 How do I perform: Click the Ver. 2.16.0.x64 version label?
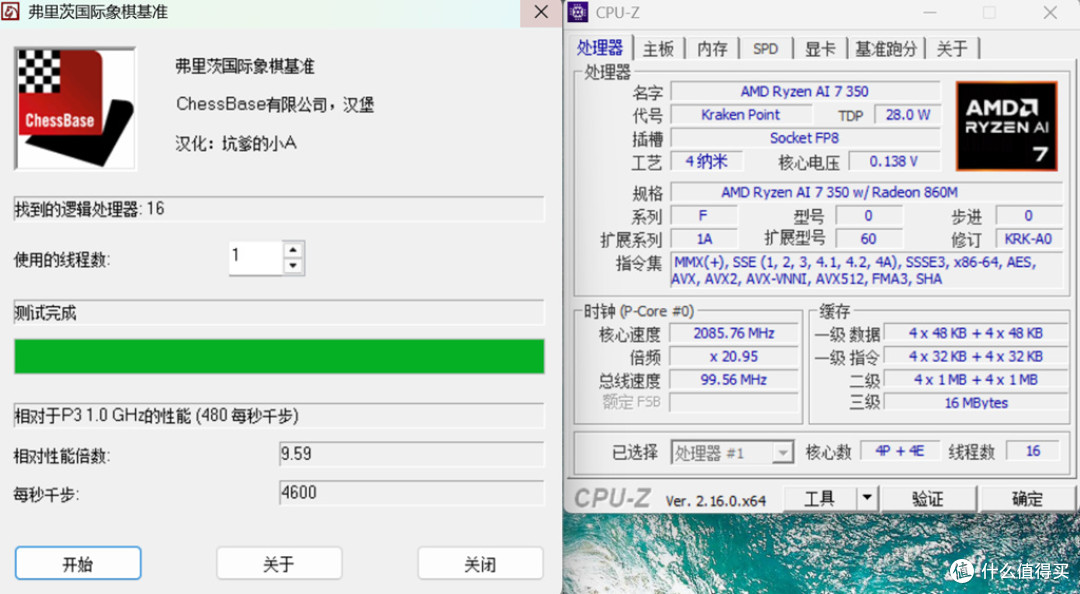tap(715, 501)
